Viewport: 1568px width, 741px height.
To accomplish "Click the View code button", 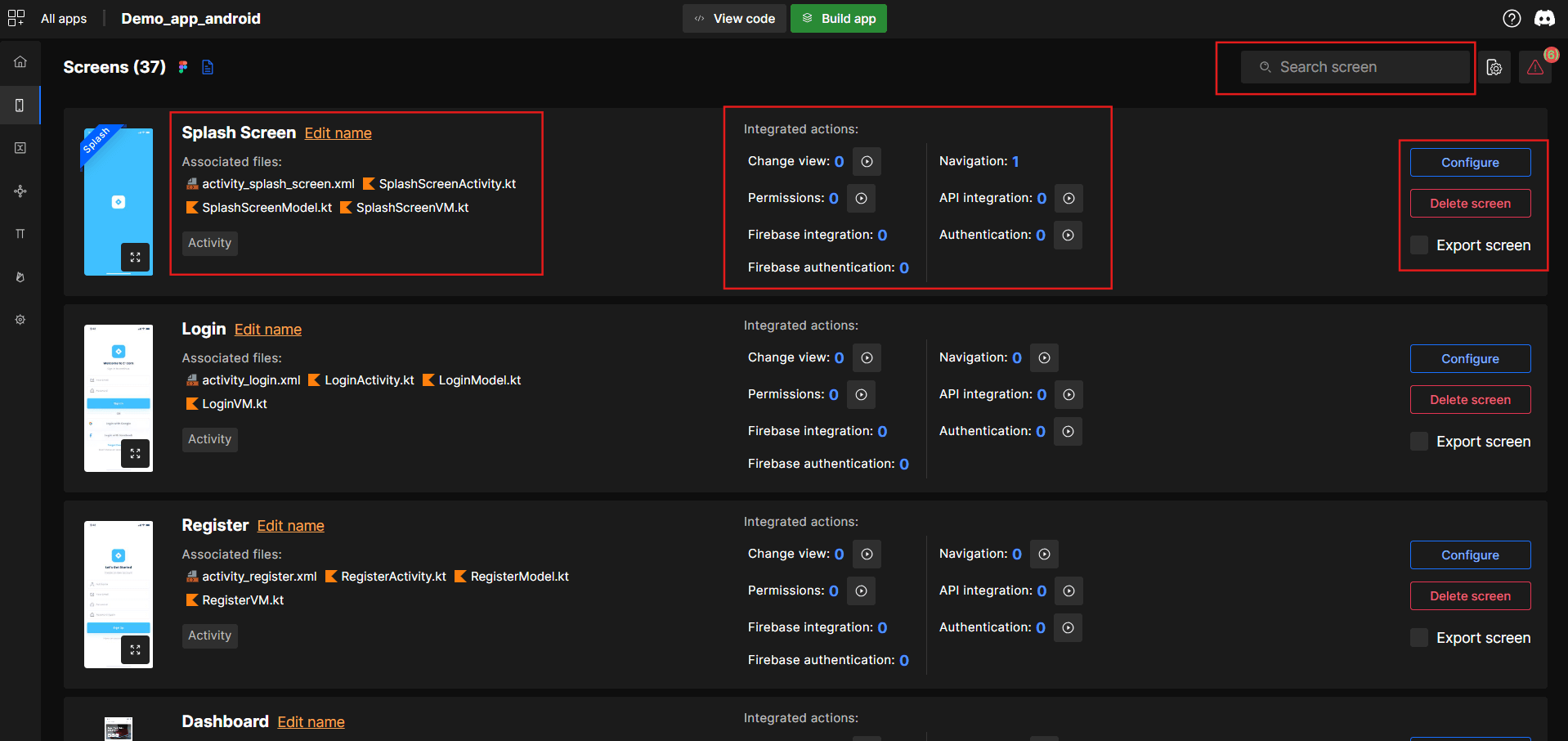I will (734, 18).
